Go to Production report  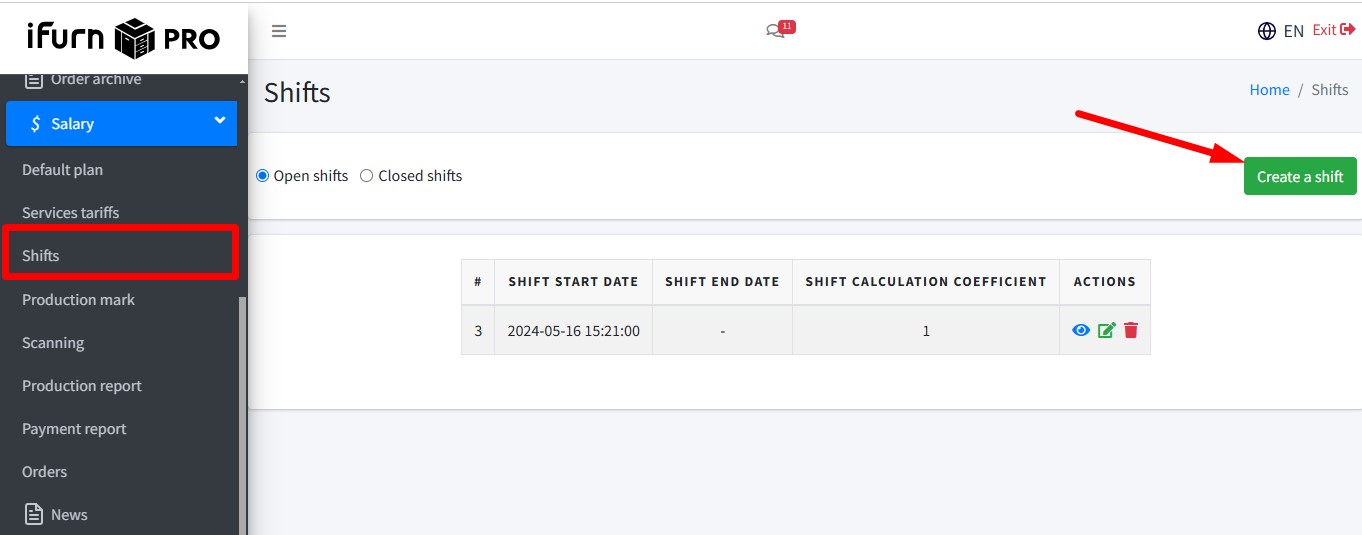(82, 386)
